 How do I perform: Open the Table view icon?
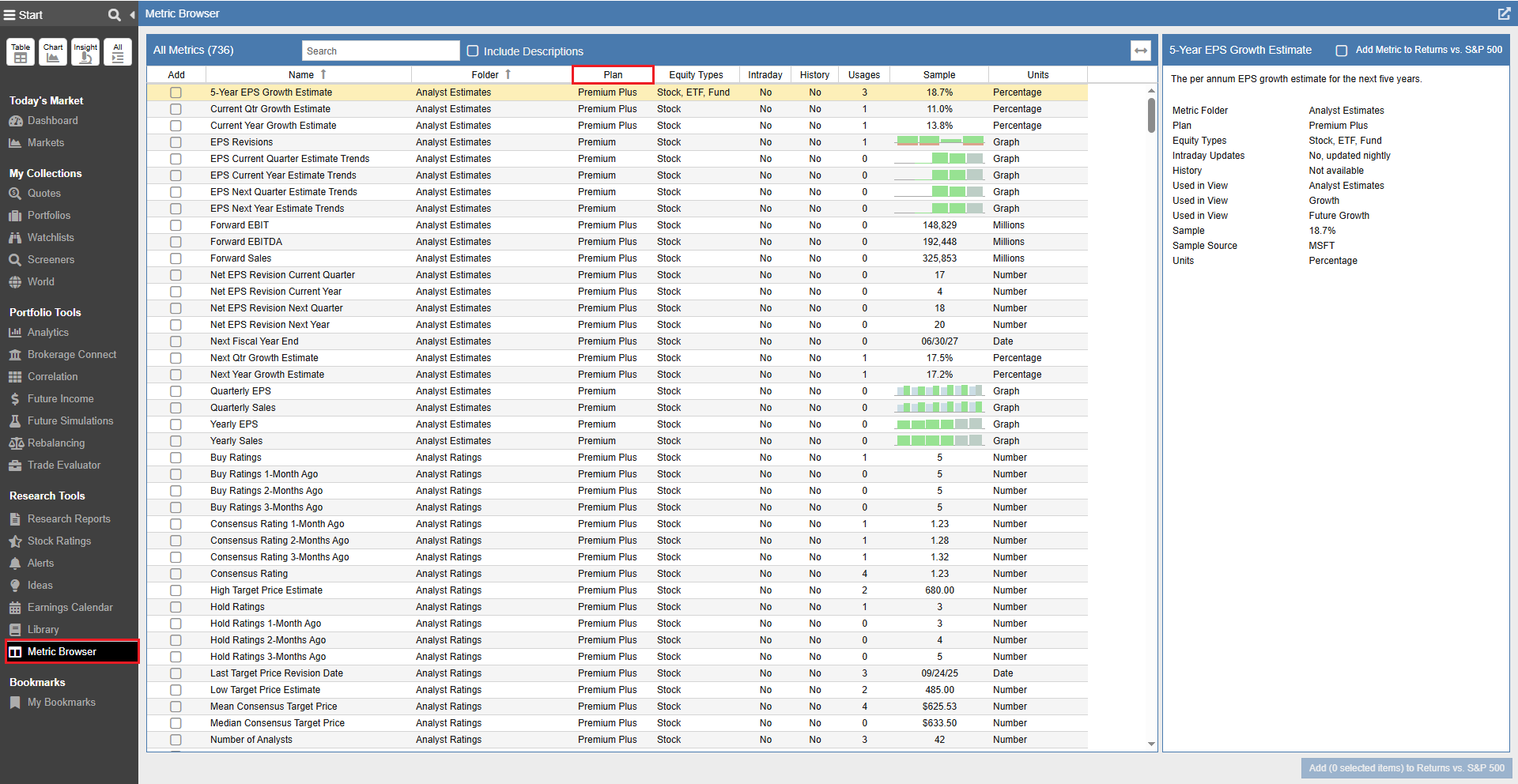[21, 52]
